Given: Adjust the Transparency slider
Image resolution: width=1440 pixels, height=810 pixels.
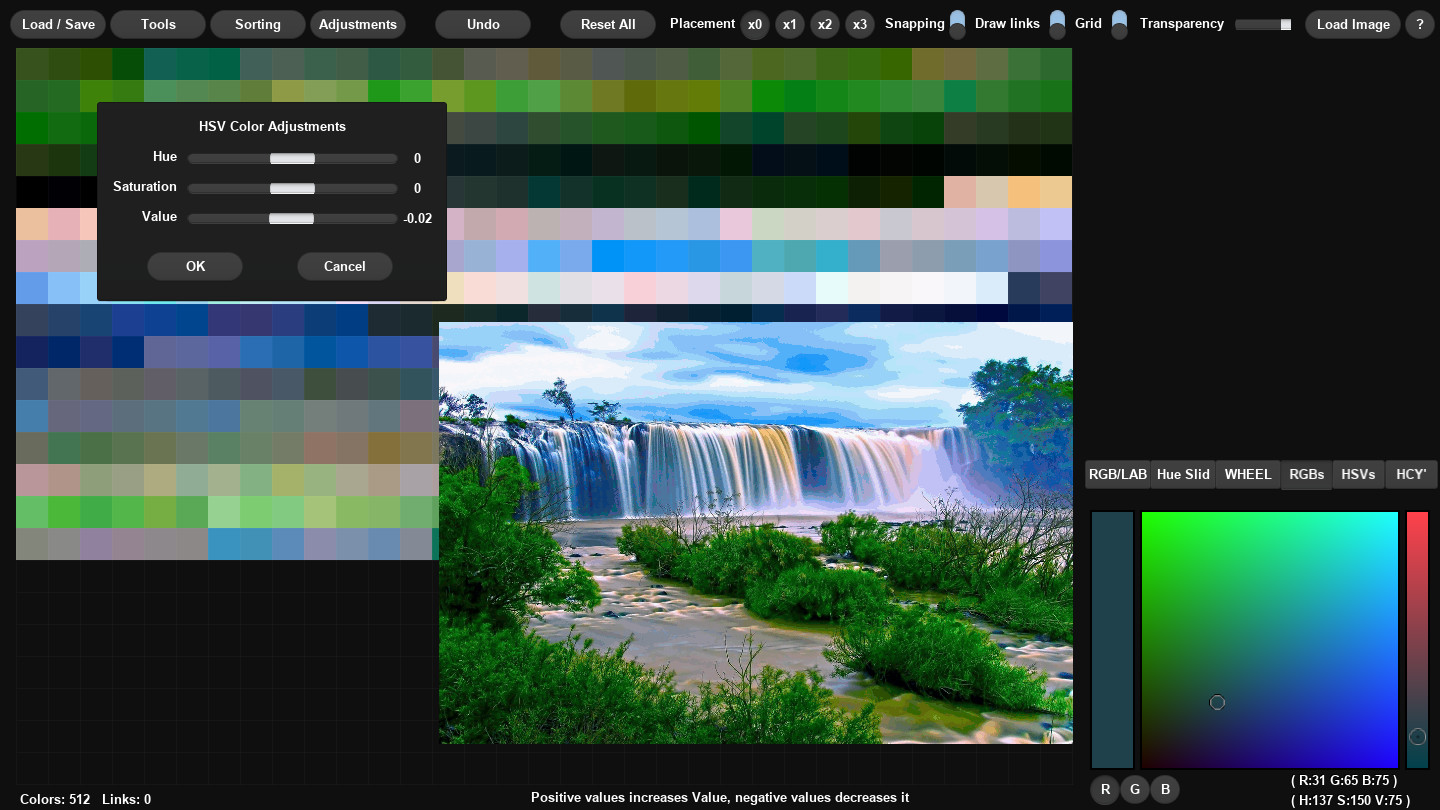Looking at the screenshot, I should 1263,24.
